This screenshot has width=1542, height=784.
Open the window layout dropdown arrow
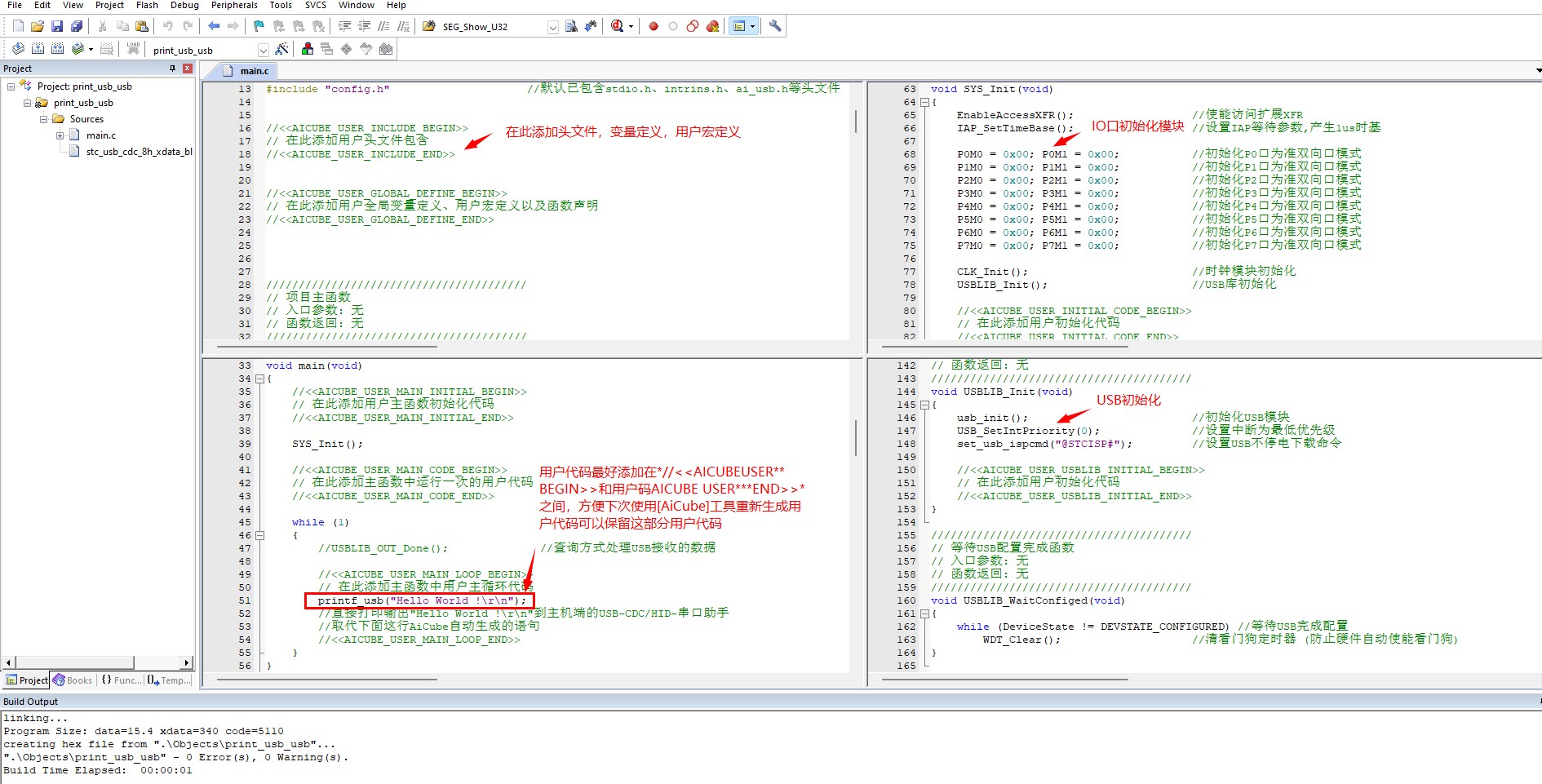point(752,26)
